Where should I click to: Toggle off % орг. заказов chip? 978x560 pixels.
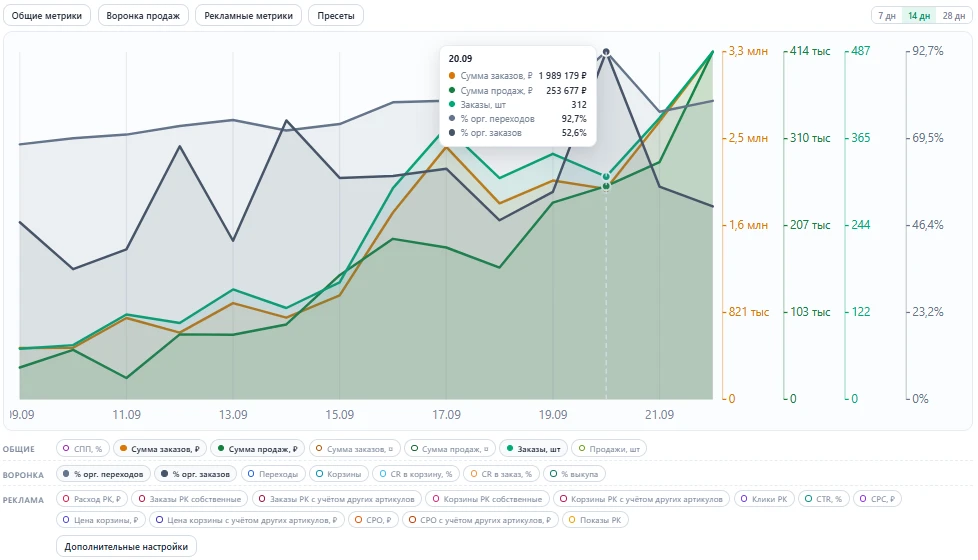coord(195,474)
